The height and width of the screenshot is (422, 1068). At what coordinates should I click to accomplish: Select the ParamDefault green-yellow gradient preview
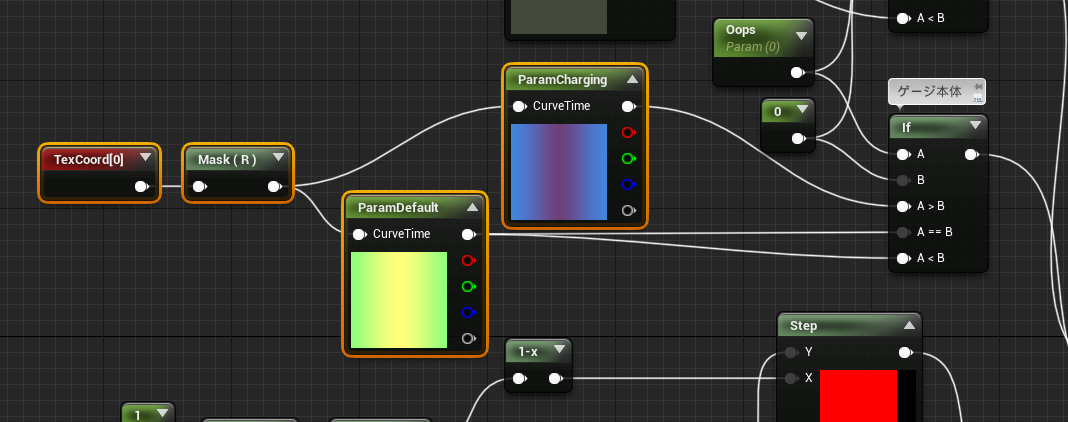pos(398,300)
